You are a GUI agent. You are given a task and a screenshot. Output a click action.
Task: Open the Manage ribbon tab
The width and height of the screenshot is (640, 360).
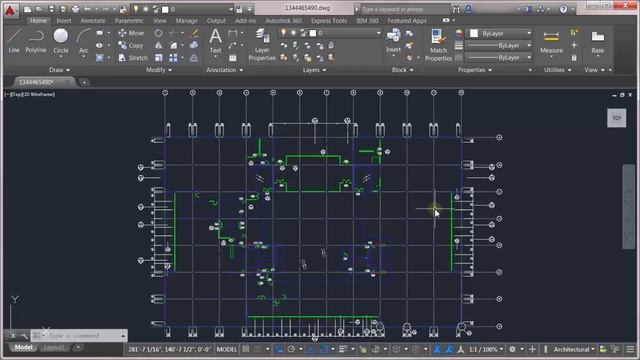click(187, 20)
